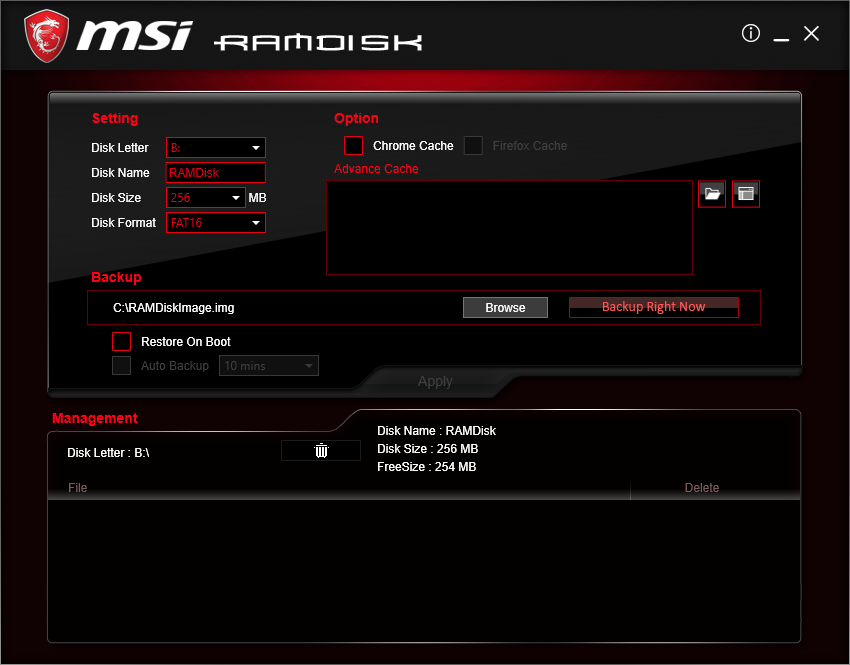Click the backup path C:\RAMDiskImage.img
This screenshot has height=665, width=850.
[x=173, y=308]
